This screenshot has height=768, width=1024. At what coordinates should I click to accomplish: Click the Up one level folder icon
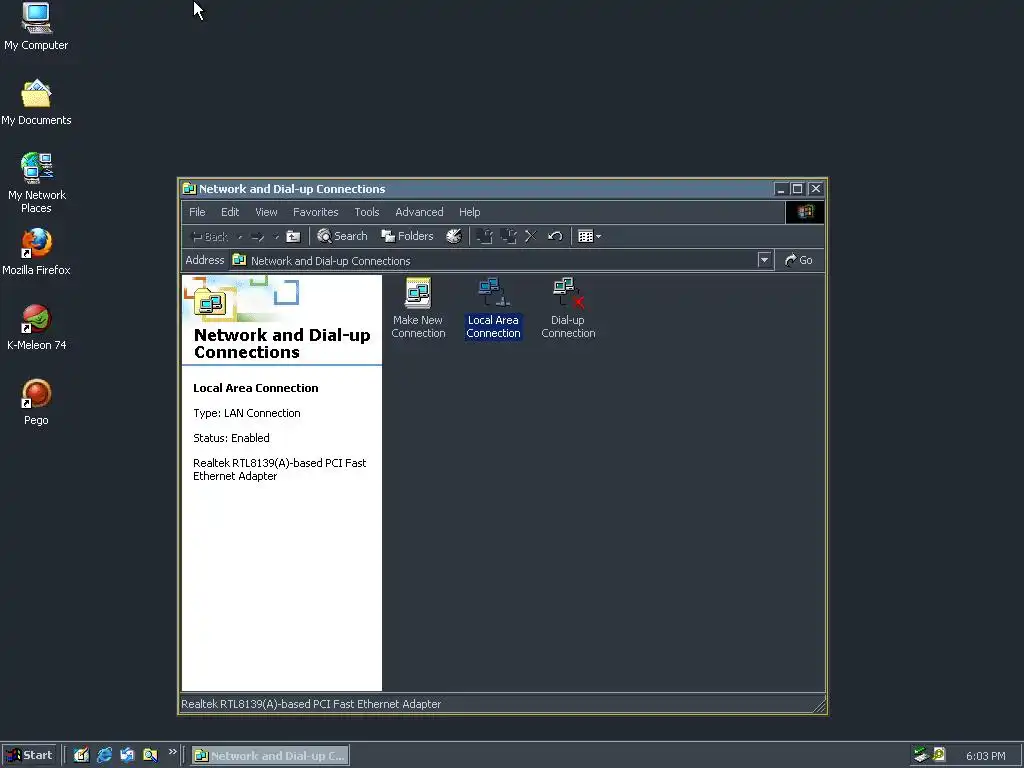click(x=293, y=236)
